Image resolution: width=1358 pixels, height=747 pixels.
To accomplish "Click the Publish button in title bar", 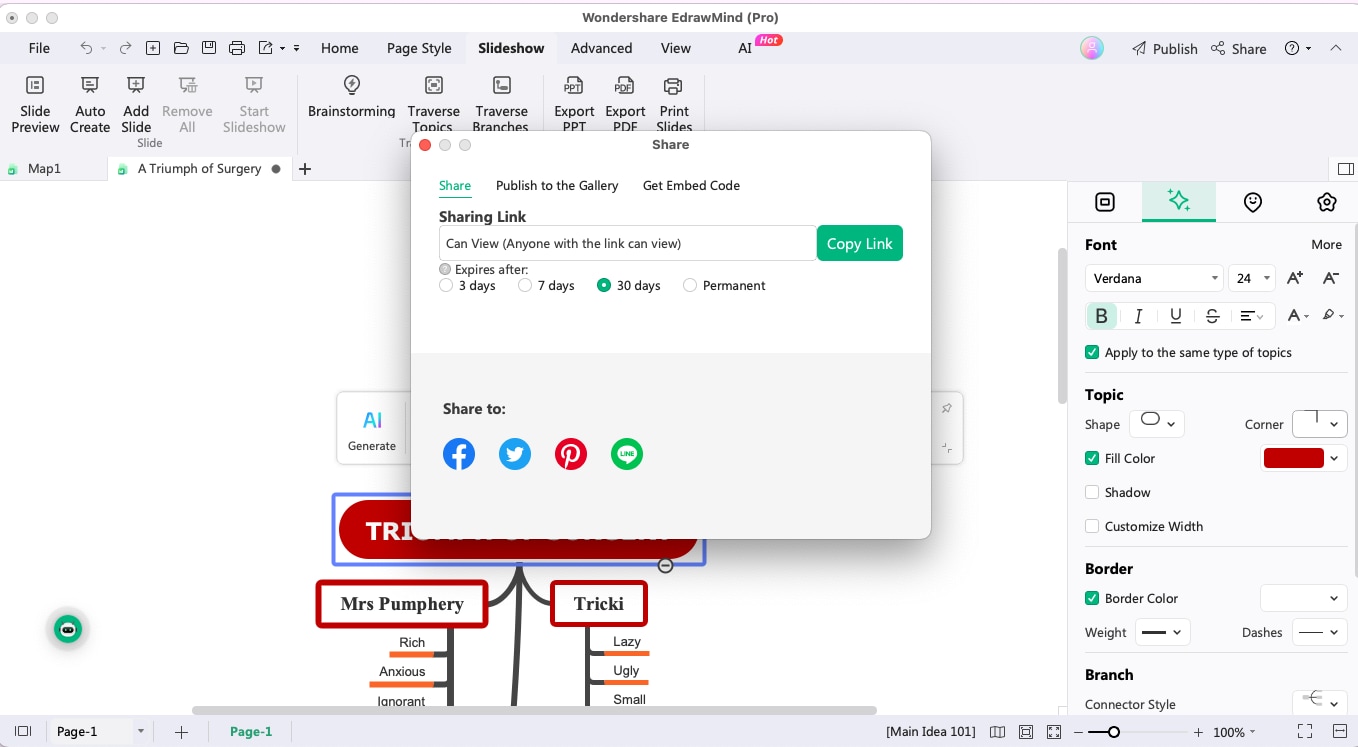I will tap(1165, 48).
